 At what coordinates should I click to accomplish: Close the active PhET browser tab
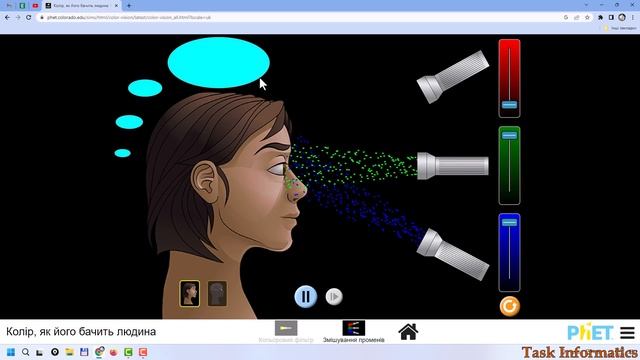(x=116, y=6)
